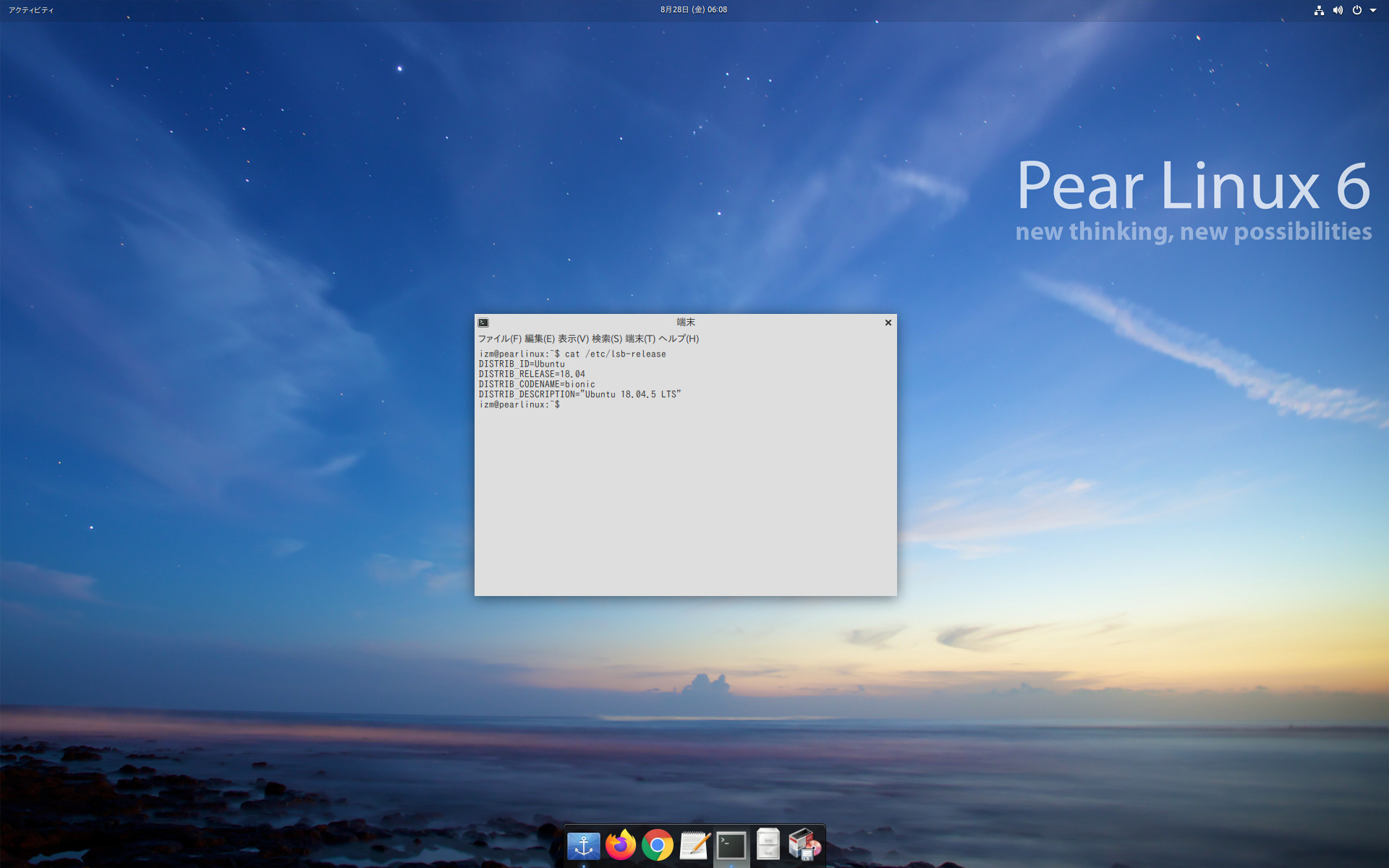Click the DISTRIB_RELEASE=18.04 line
The image size is (1389, 868).
point(532,374)
